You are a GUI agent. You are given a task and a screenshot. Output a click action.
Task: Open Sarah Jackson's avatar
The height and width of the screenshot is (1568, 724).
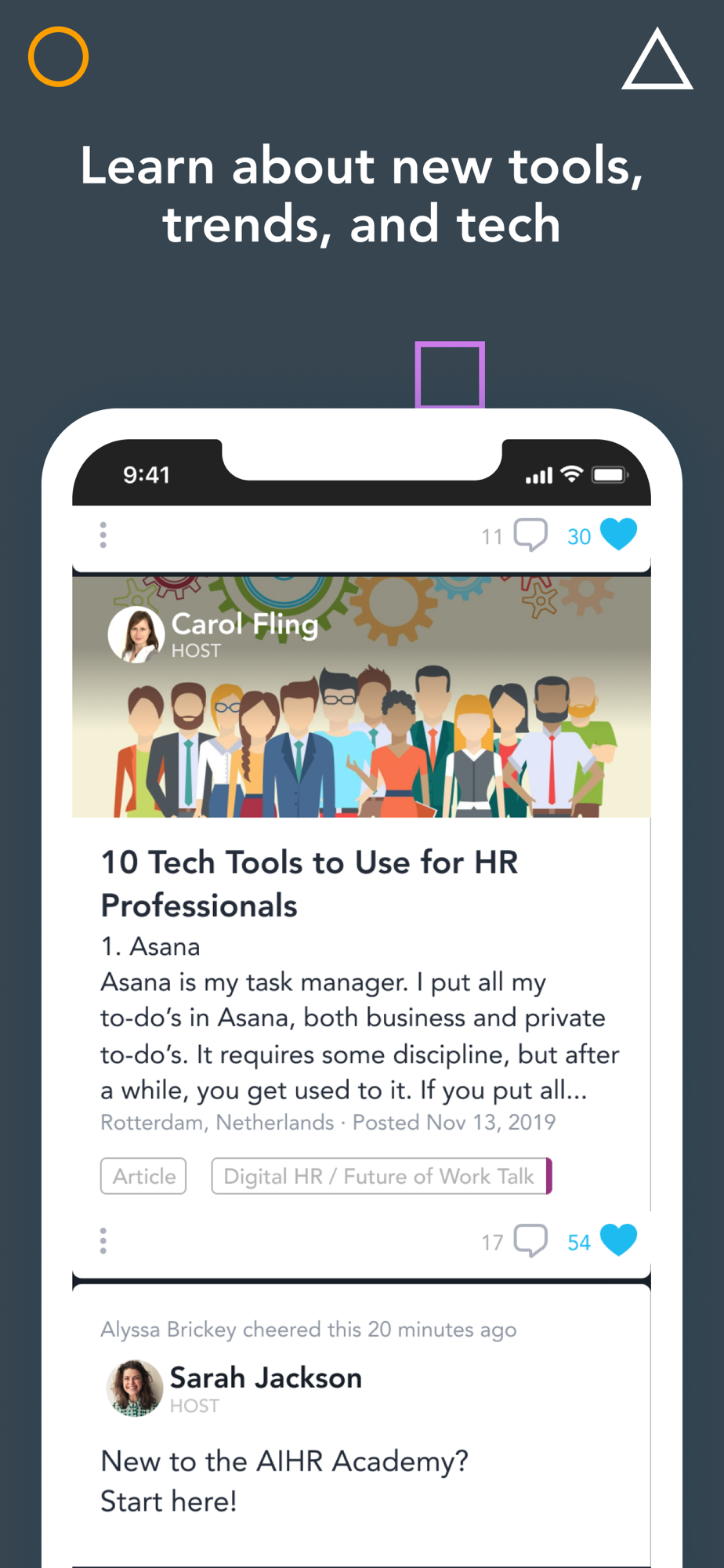pos(135,1388)
